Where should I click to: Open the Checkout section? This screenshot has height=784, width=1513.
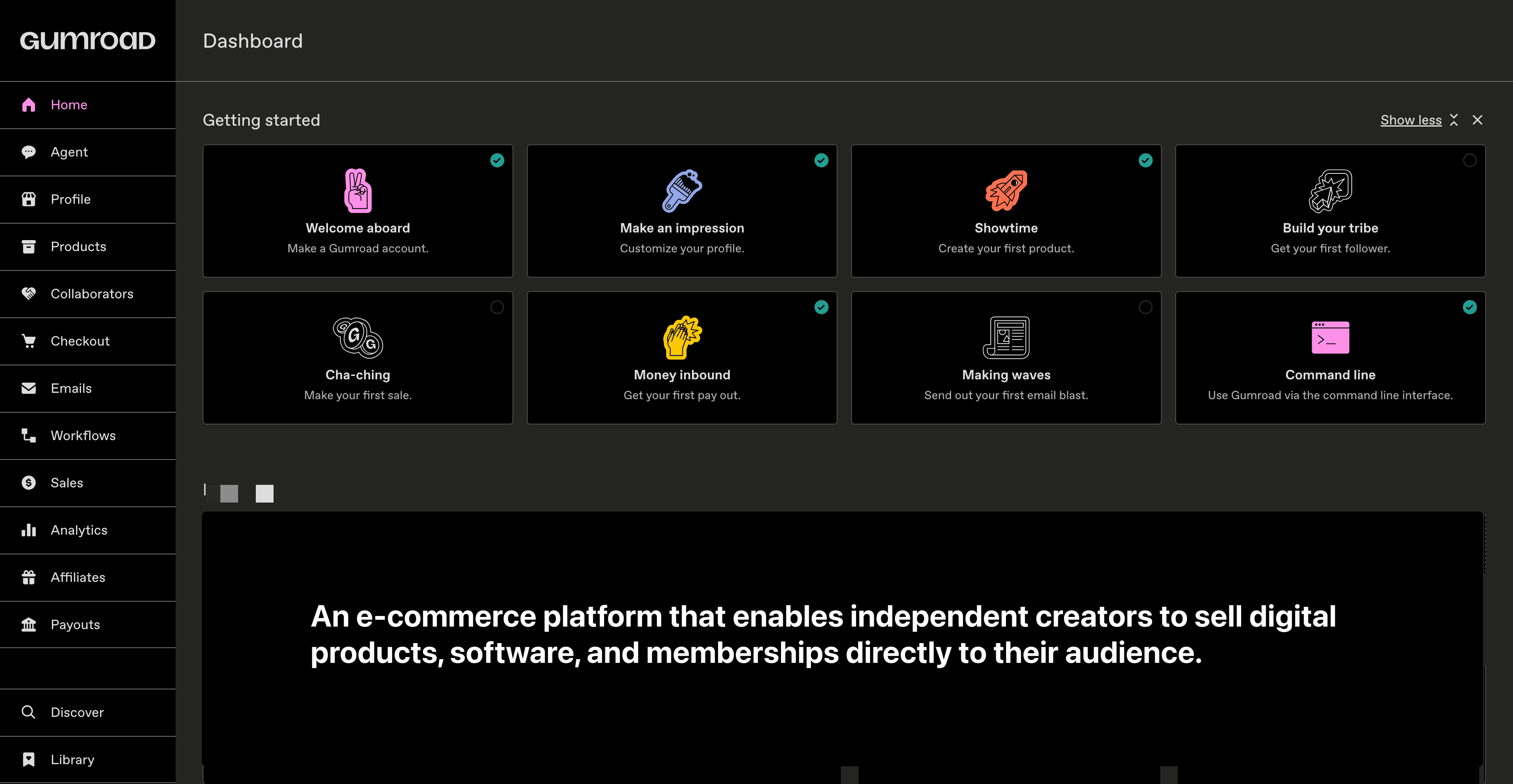(x=87, y=341)
